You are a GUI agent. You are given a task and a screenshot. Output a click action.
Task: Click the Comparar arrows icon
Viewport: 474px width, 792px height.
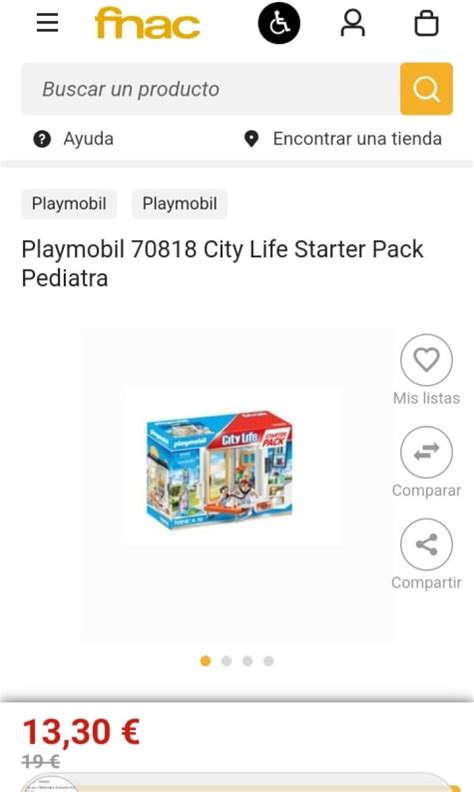point(426,452)
